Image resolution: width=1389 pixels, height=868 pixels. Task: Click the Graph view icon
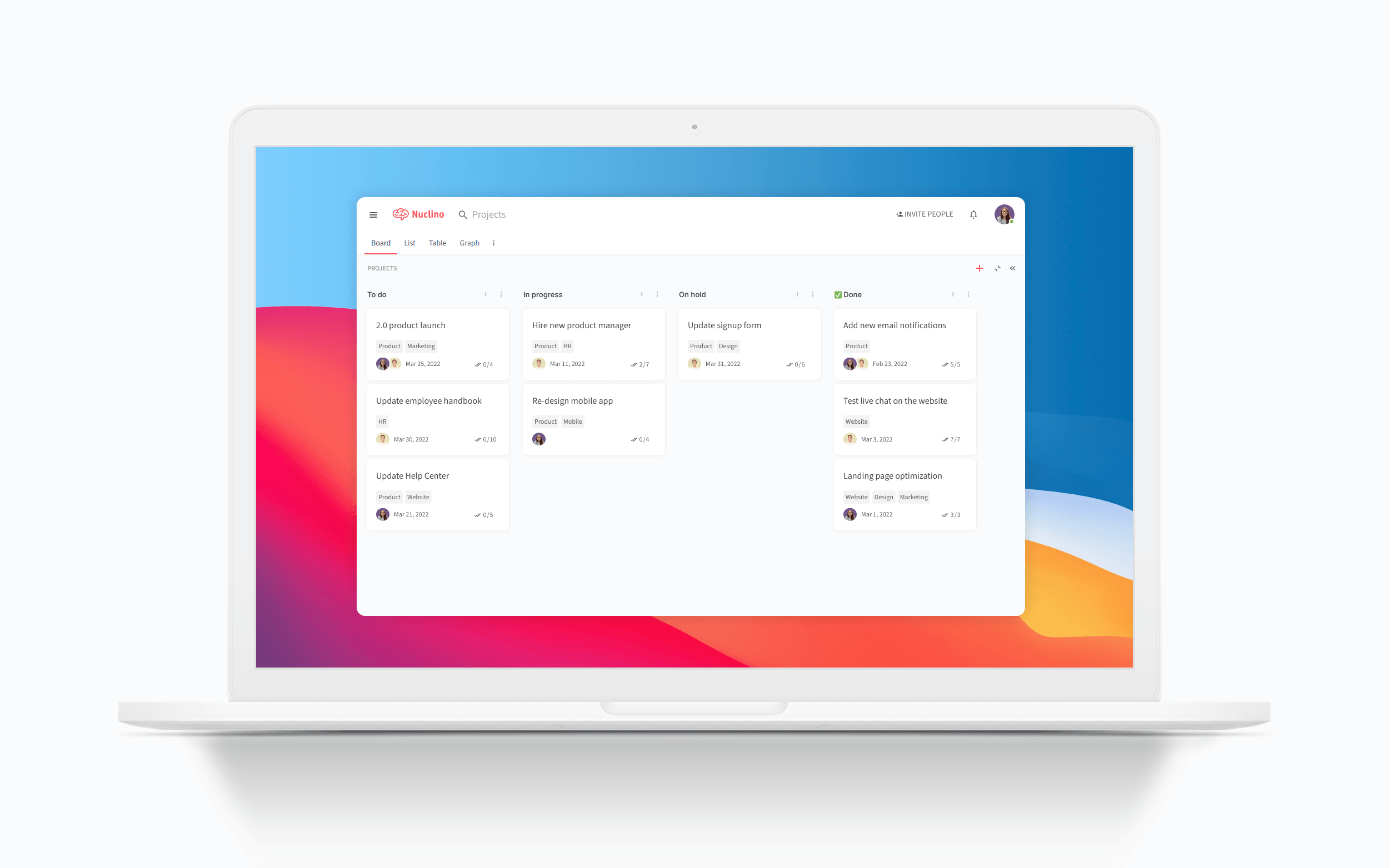point(470,243)
